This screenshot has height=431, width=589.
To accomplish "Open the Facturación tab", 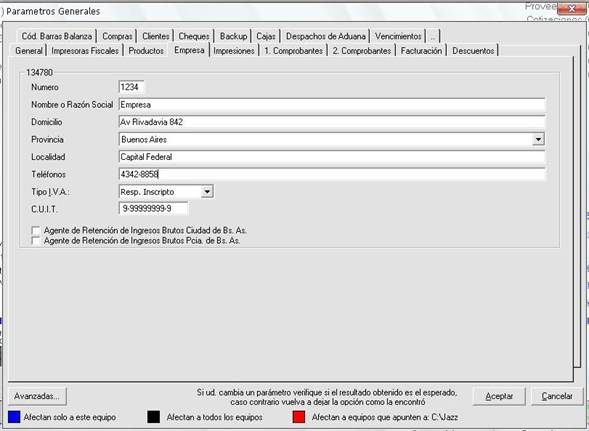I will click(x=421, y=51).
